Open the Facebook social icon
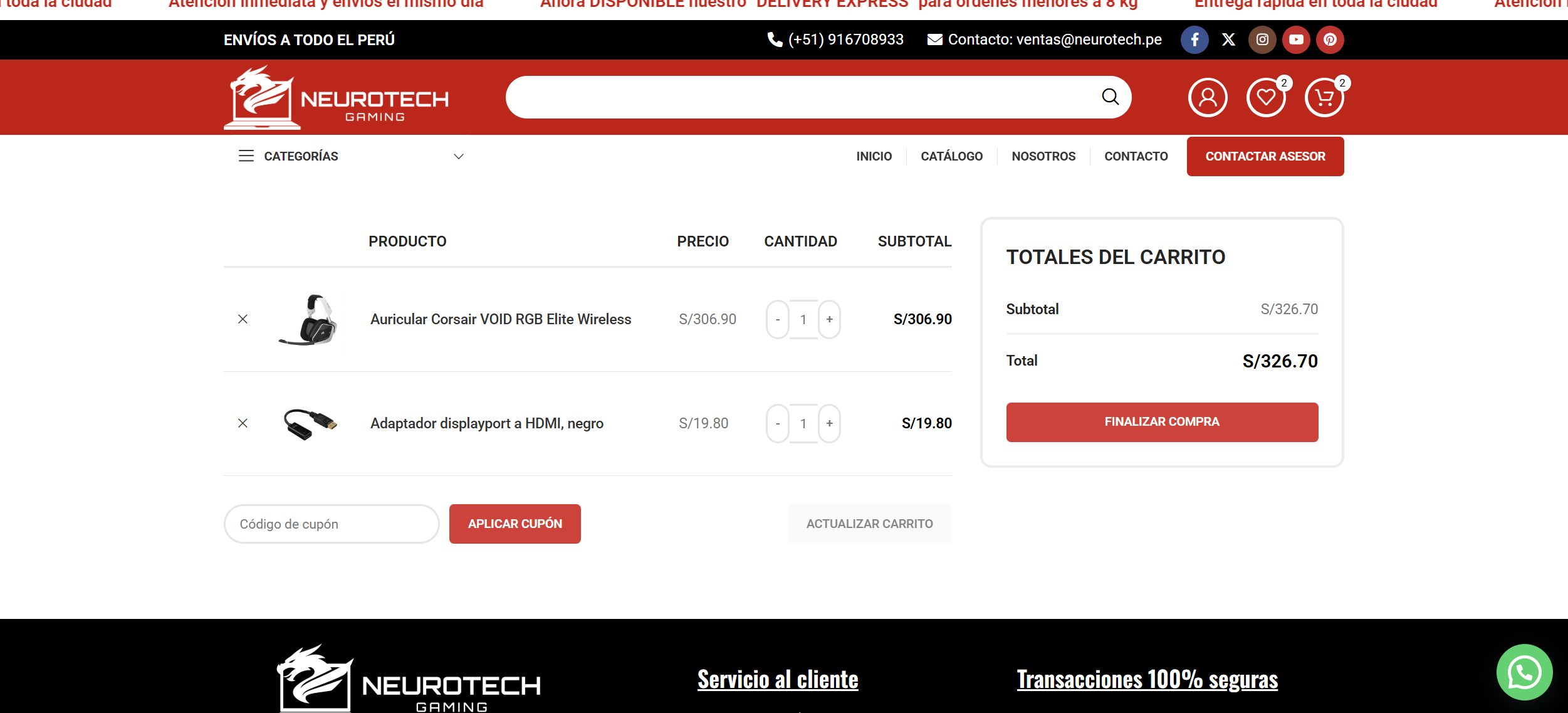Image resolution: width=1568 pixels, height=713 pixels. [x=1194, y=40]
